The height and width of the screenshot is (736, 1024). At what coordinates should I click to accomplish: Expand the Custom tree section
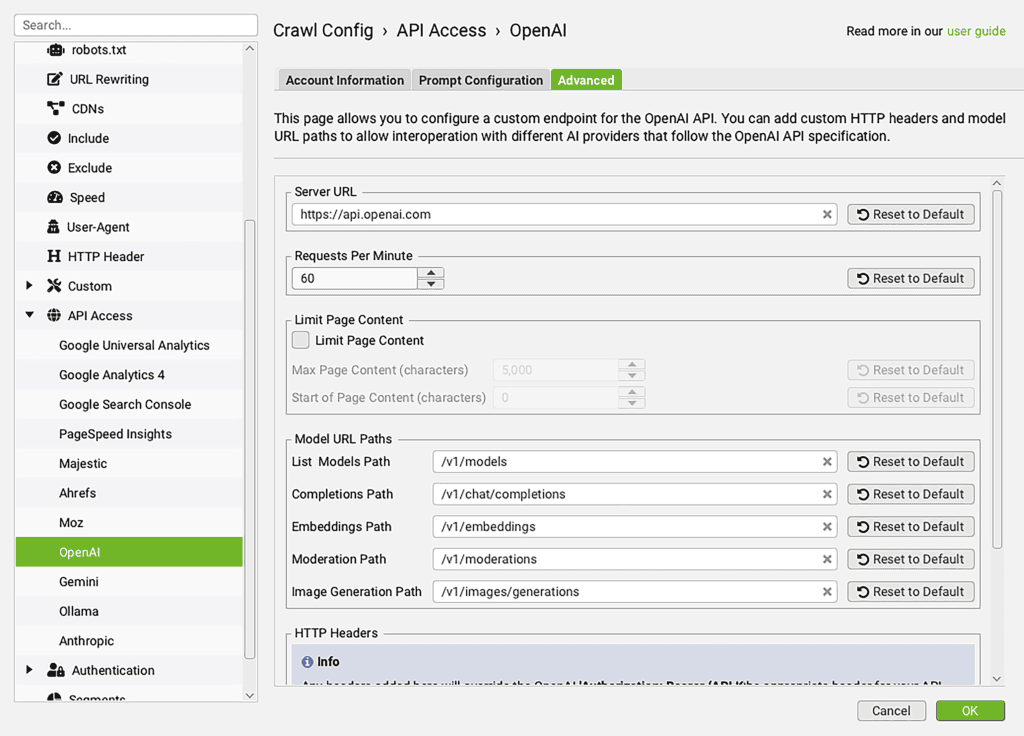tap(29, 286)
